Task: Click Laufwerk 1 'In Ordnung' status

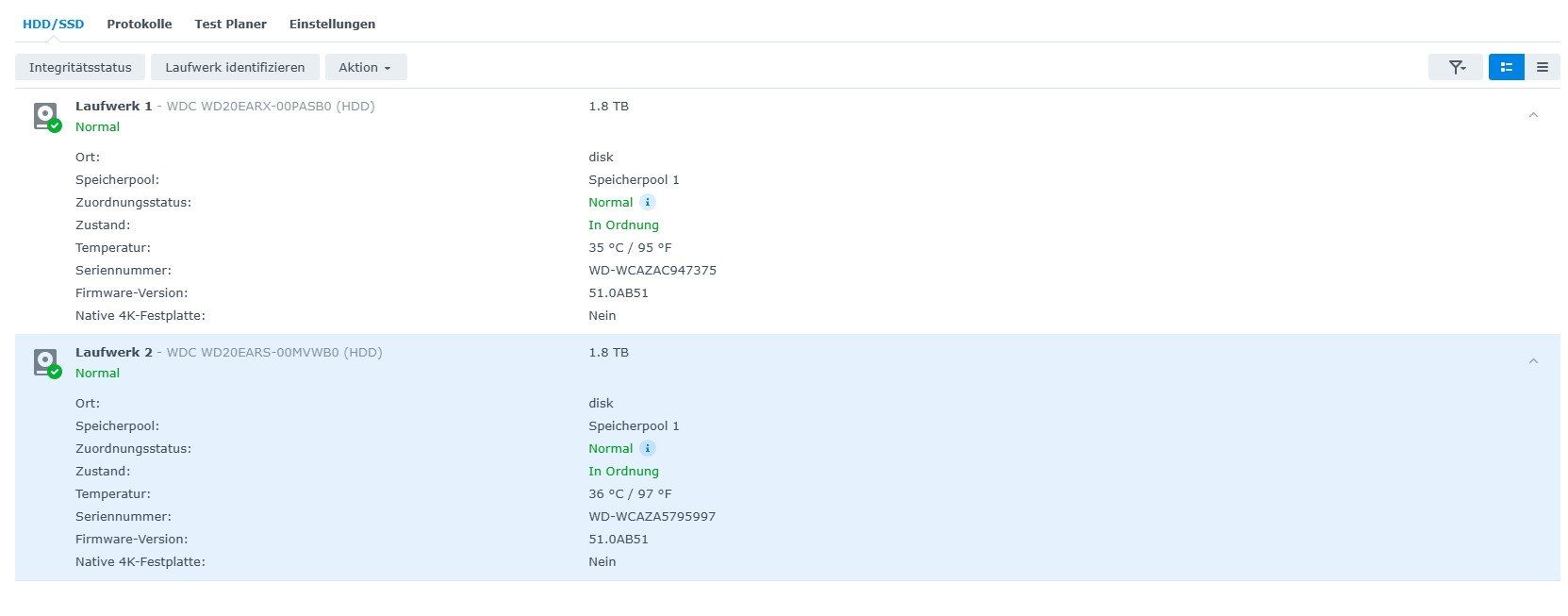Action: click(623, 225)
